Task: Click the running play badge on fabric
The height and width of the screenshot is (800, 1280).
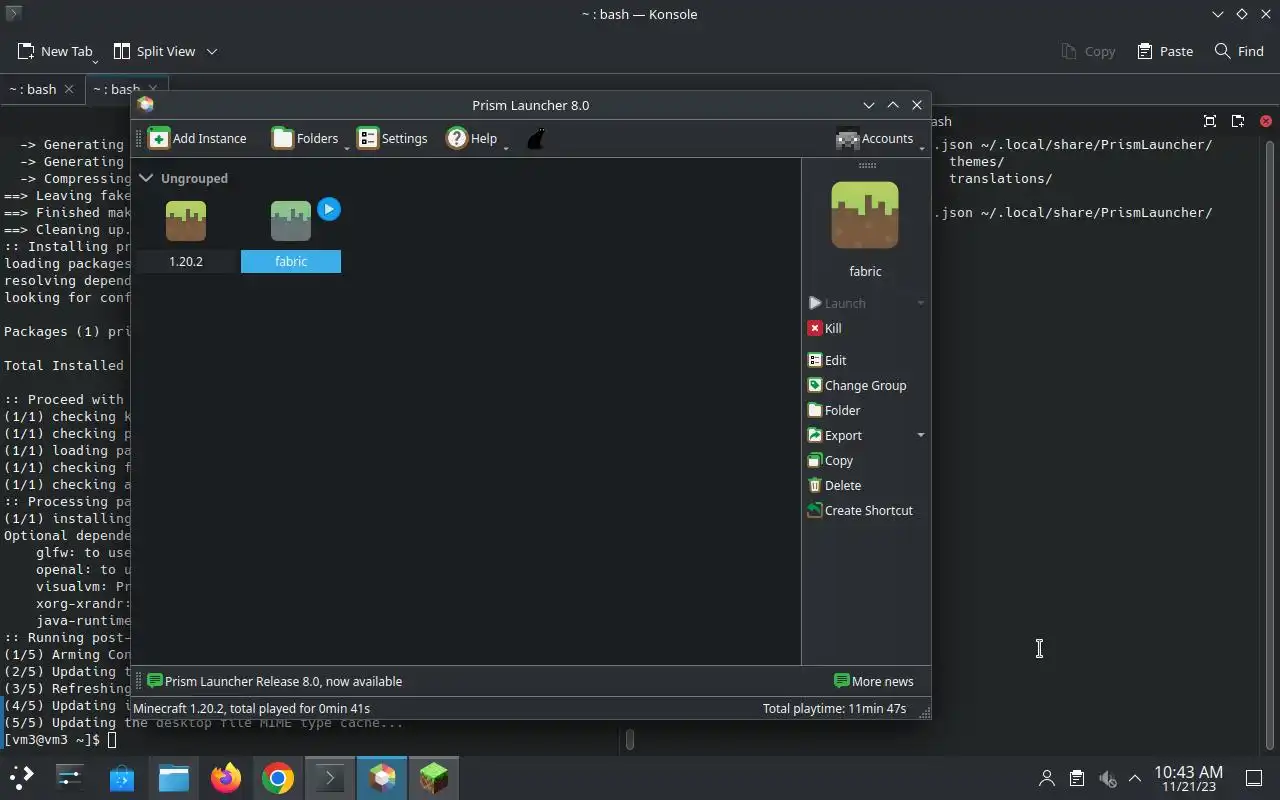Action: [x=329, y=209]
